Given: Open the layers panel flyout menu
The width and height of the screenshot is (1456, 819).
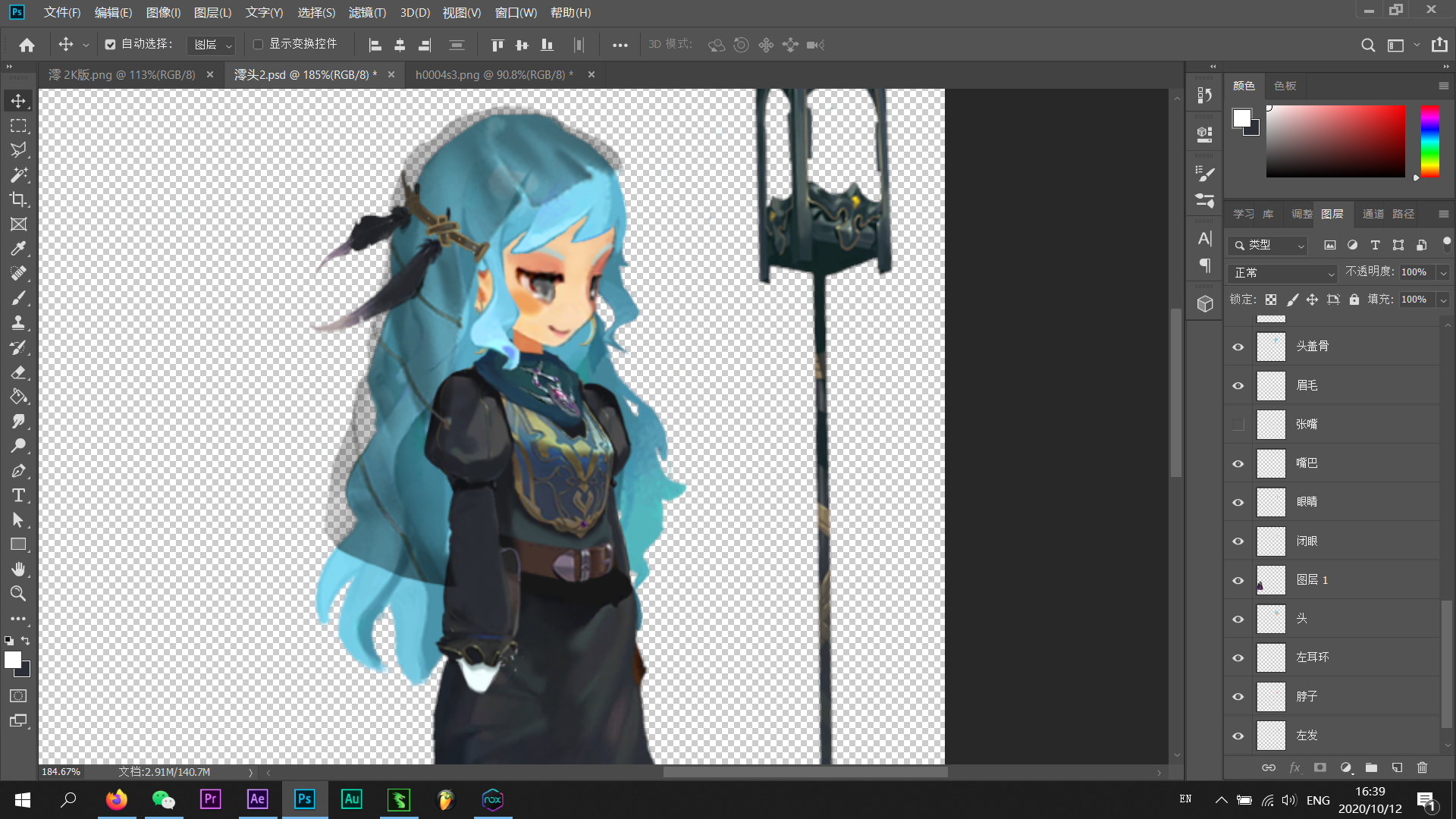Looking at the screenshot, I should [x=1444, y=214].
